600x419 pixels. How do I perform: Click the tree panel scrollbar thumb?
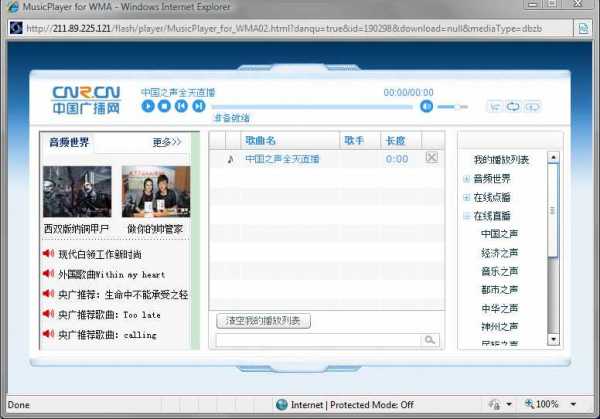pos(553,210)
